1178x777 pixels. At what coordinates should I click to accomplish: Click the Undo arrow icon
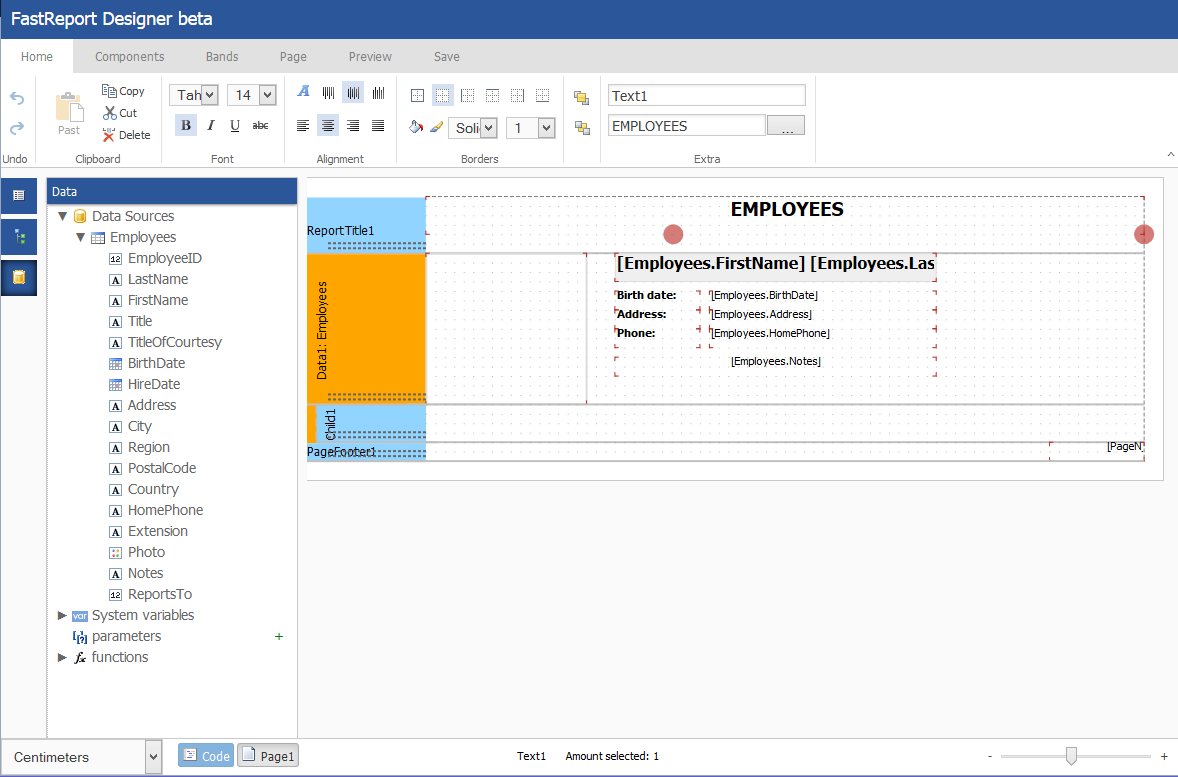pos(17,98)
